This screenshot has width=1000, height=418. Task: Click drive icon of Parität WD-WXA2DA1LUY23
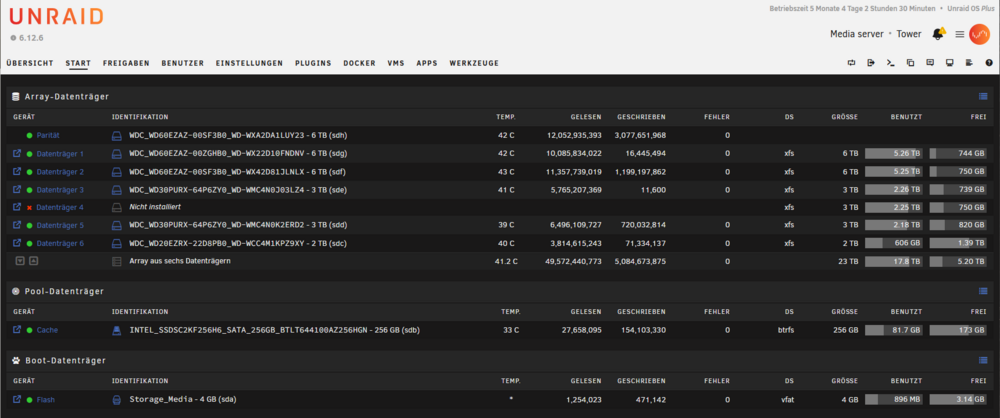pos(117,136)
